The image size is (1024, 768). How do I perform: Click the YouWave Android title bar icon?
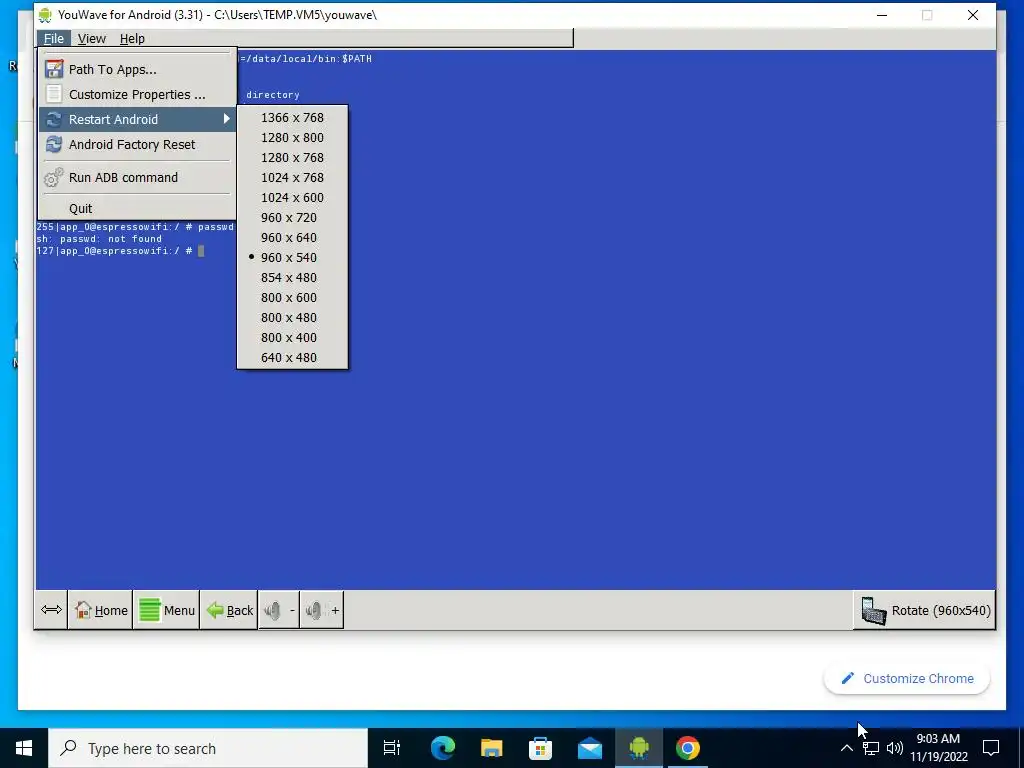(x=44, y=15)
